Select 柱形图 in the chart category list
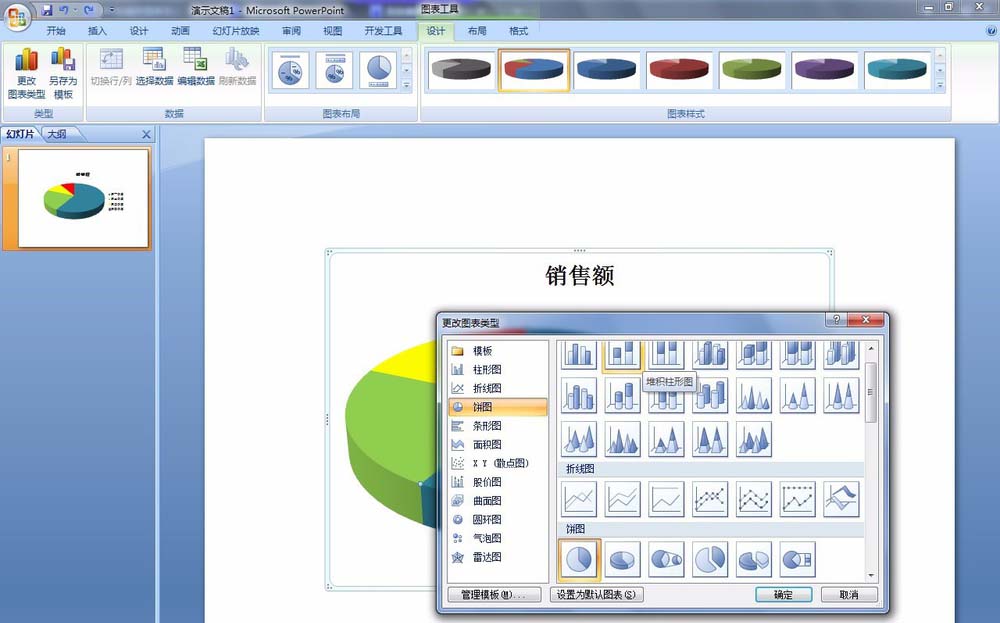The height and width of the screenshot is (623, 1000). pyautogui.click(x=488, y=370)
